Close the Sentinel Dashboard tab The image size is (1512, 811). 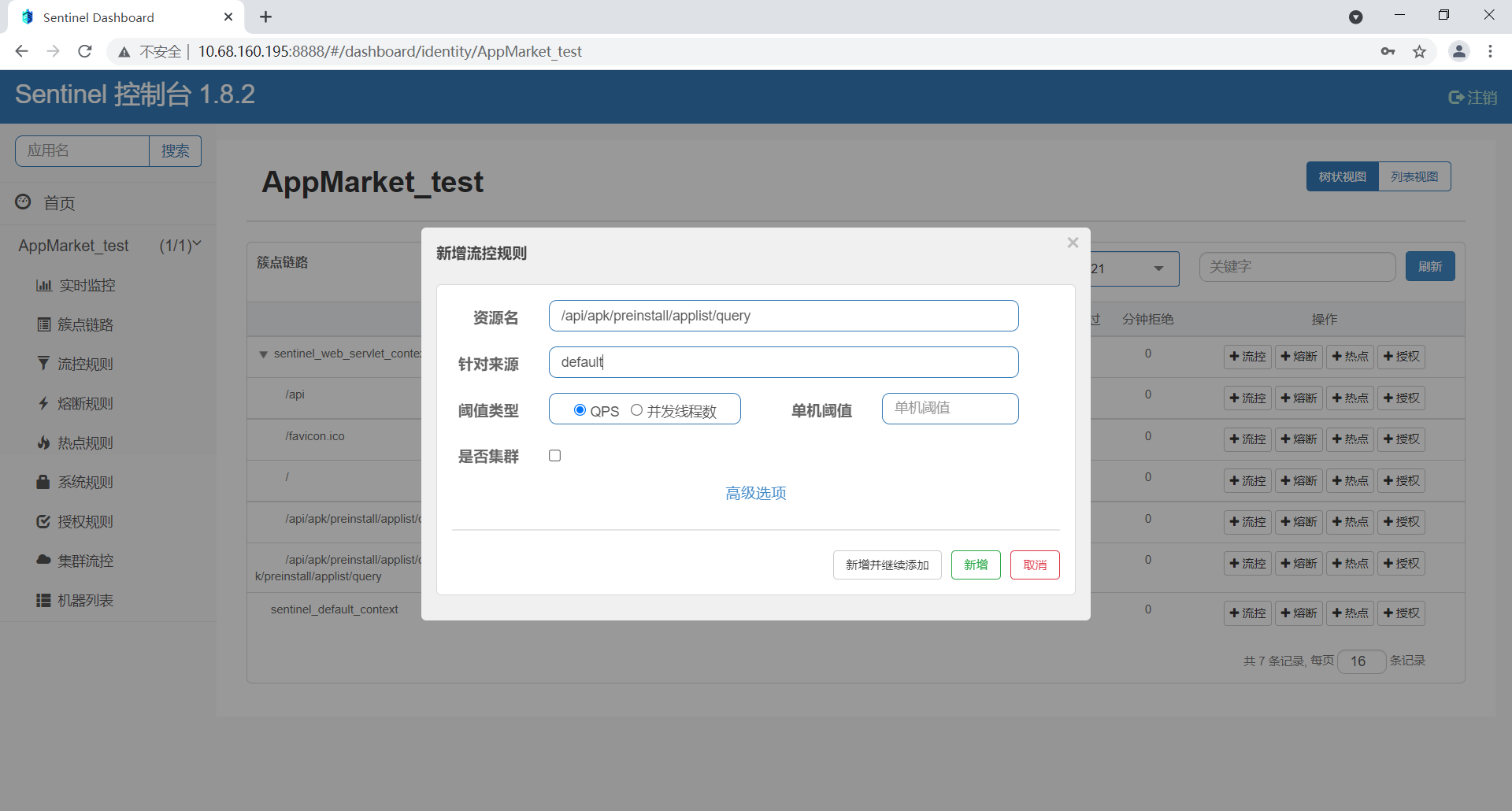tap(228, 17)
